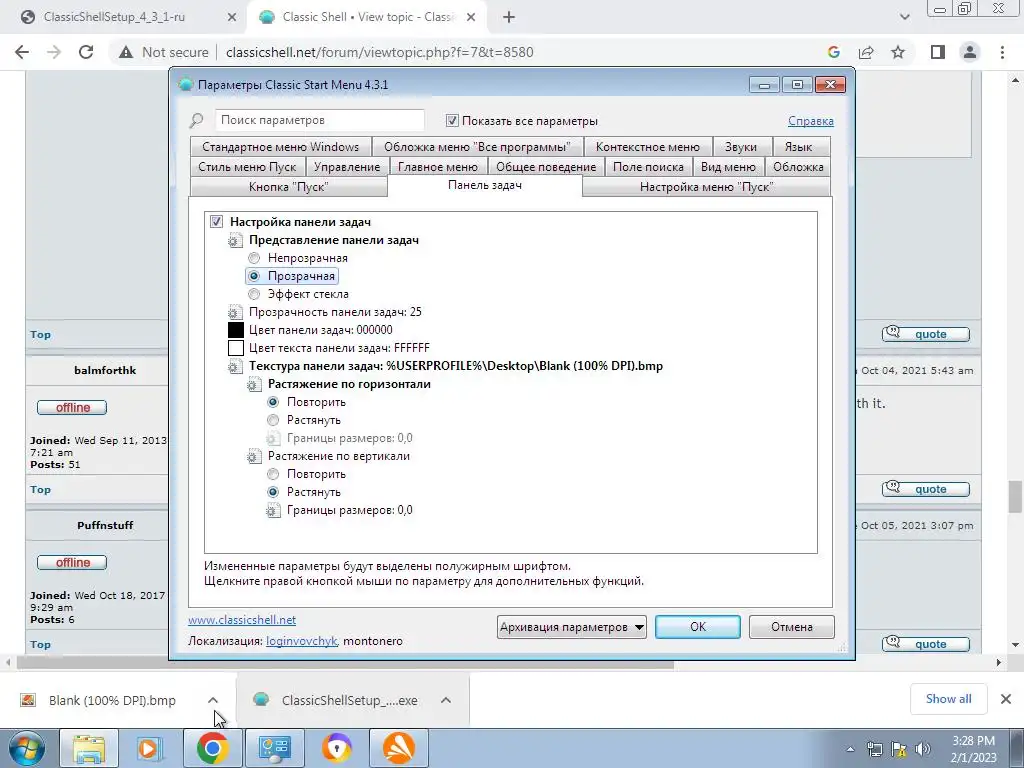Switch to Настройка меню "Пуск" tab
Screen dimensions: 1024x768
(x=706, y=187)
